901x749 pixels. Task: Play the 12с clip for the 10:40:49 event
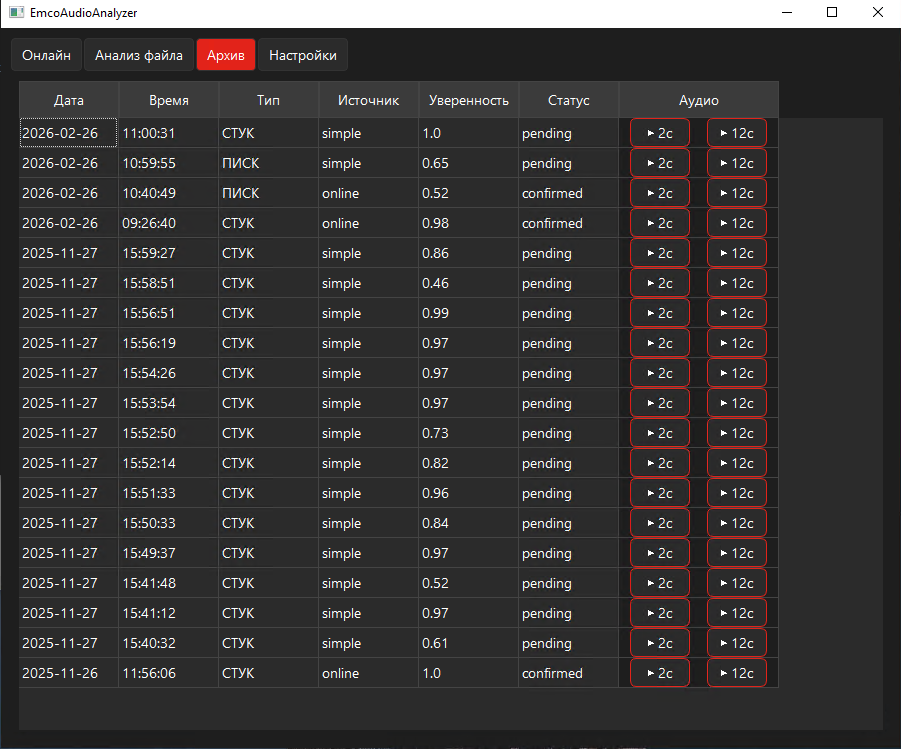click(737, 193)
